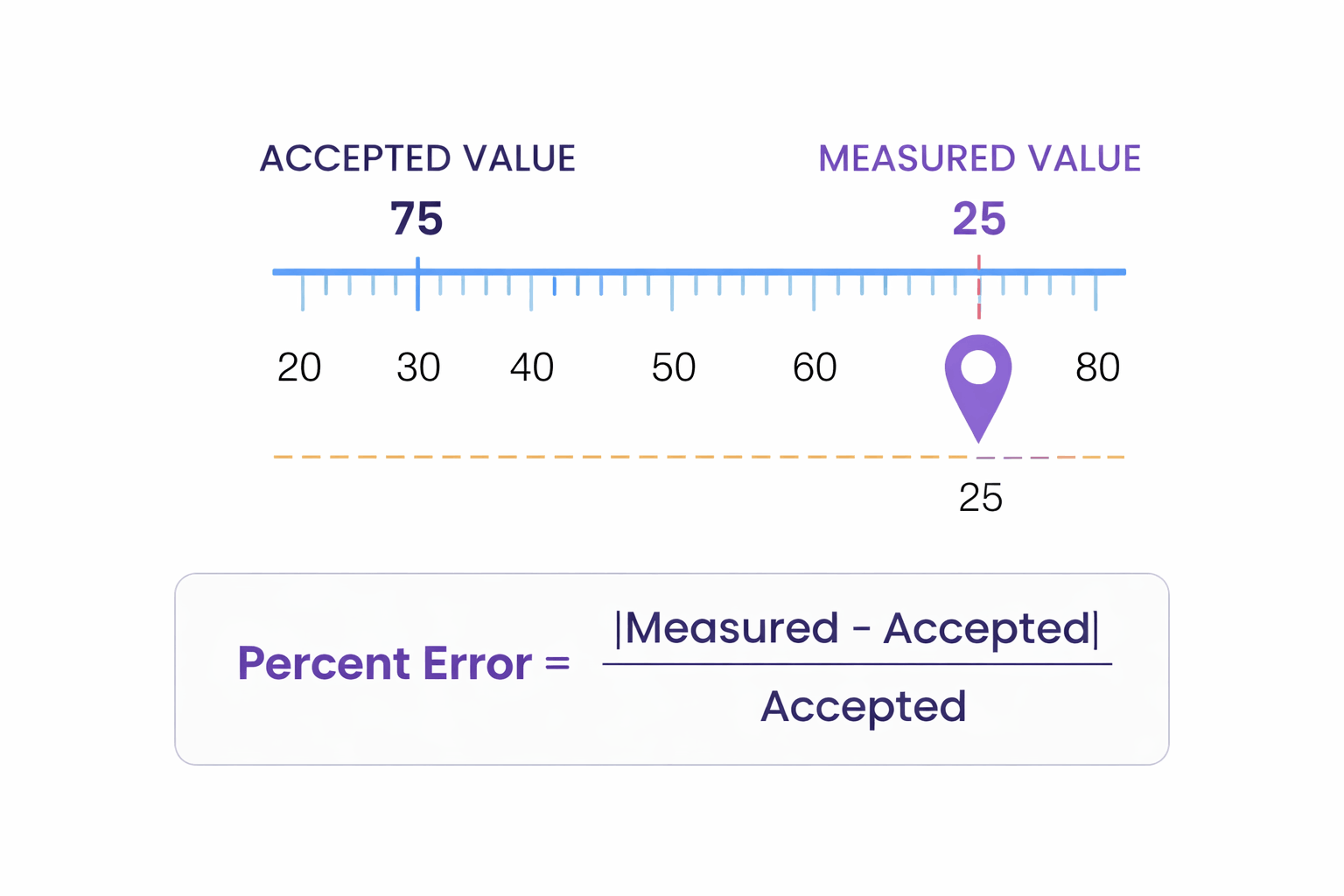Click the scale label 80

[1097, 367]
